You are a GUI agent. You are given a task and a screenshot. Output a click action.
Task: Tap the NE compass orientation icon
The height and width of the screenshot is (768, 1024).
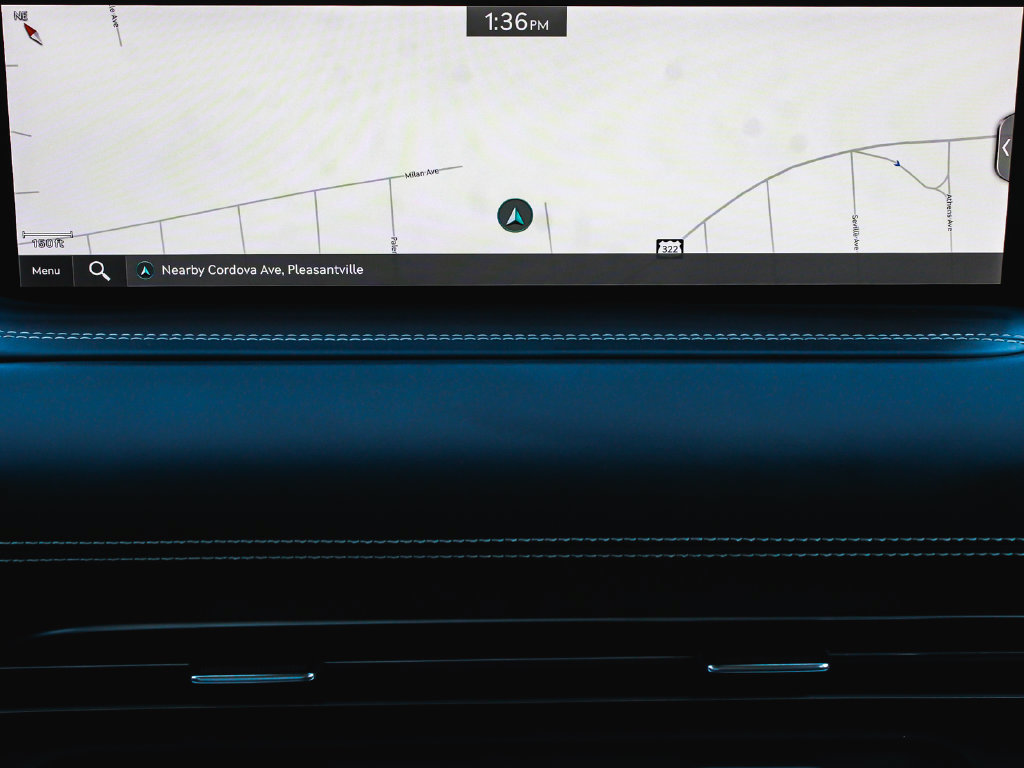(29, 27)
